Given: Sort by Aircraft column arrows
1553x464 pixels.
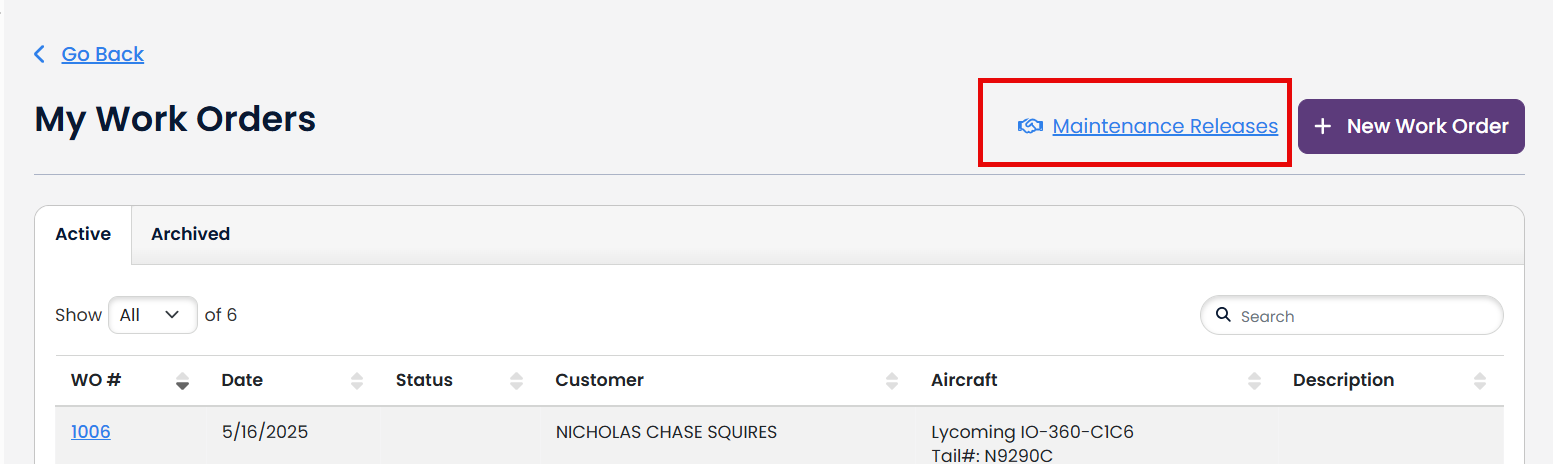Looking at the screenshot, I should click(x=1254, y=380).
